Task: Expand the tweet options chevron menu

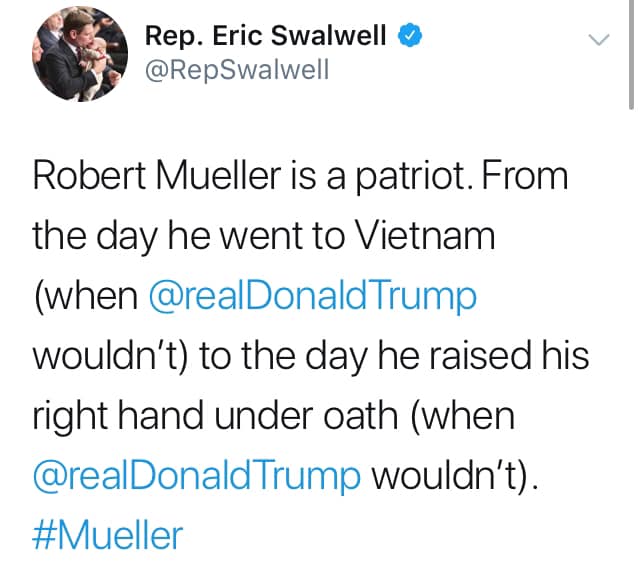Action: tap(599, 39)
